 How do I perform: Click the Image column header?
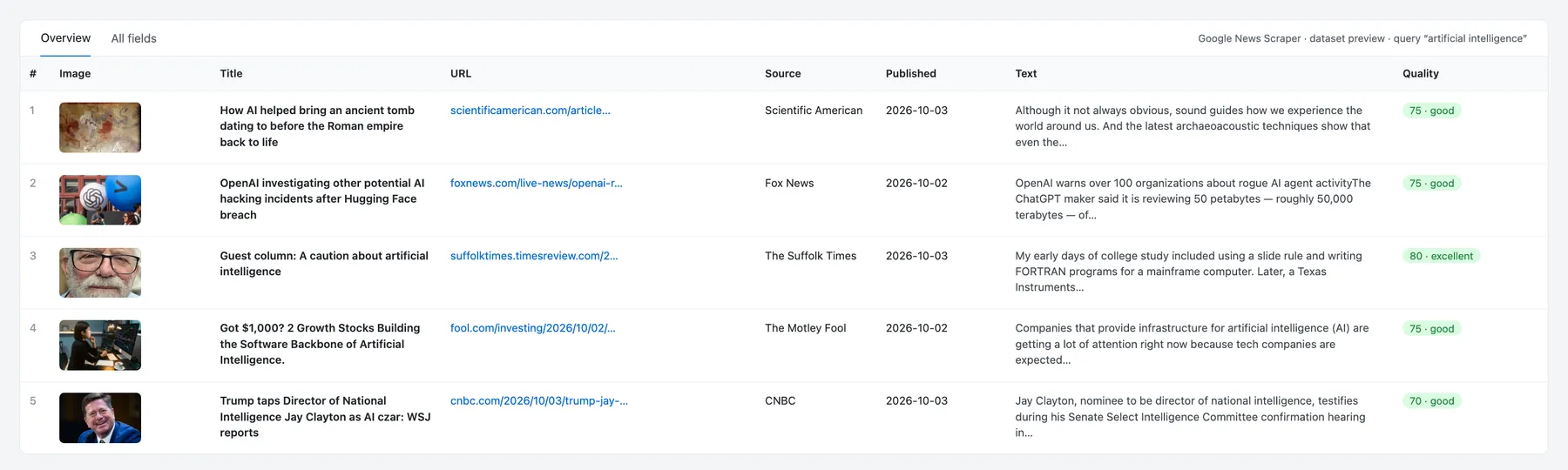75,74
